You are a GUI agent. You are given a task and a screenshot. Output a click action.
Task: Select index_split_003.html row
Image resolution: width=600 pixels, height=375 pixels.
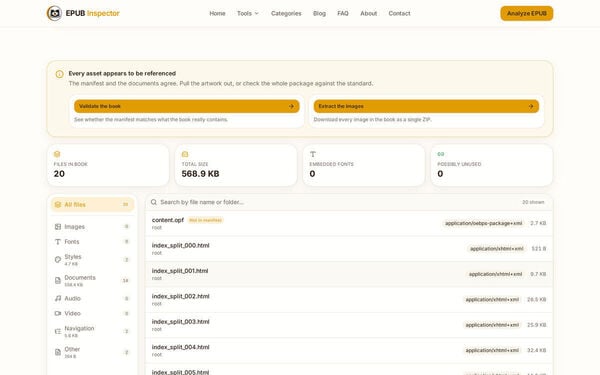click(349, 325)
